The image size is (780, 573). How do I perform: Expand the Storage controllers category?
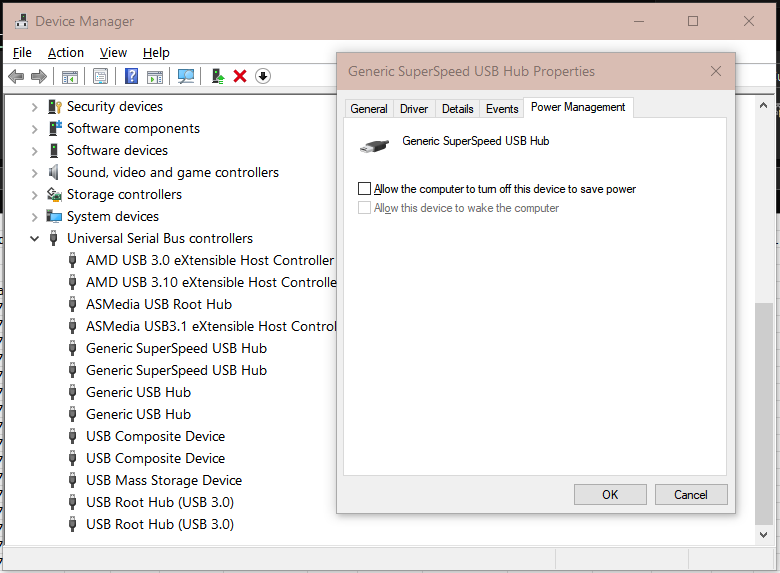tap(35, 194)
